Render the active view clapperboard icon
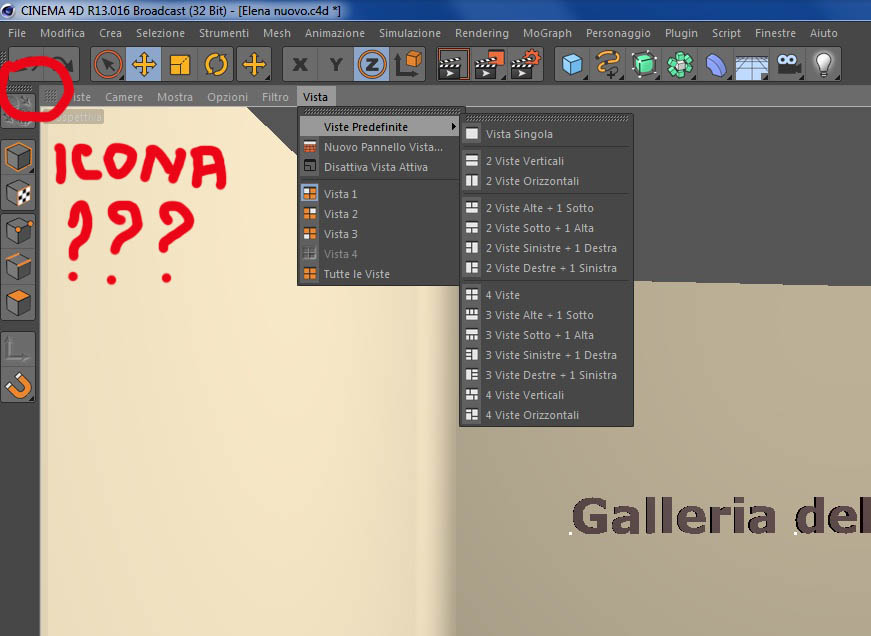 (x=453, y=64)
